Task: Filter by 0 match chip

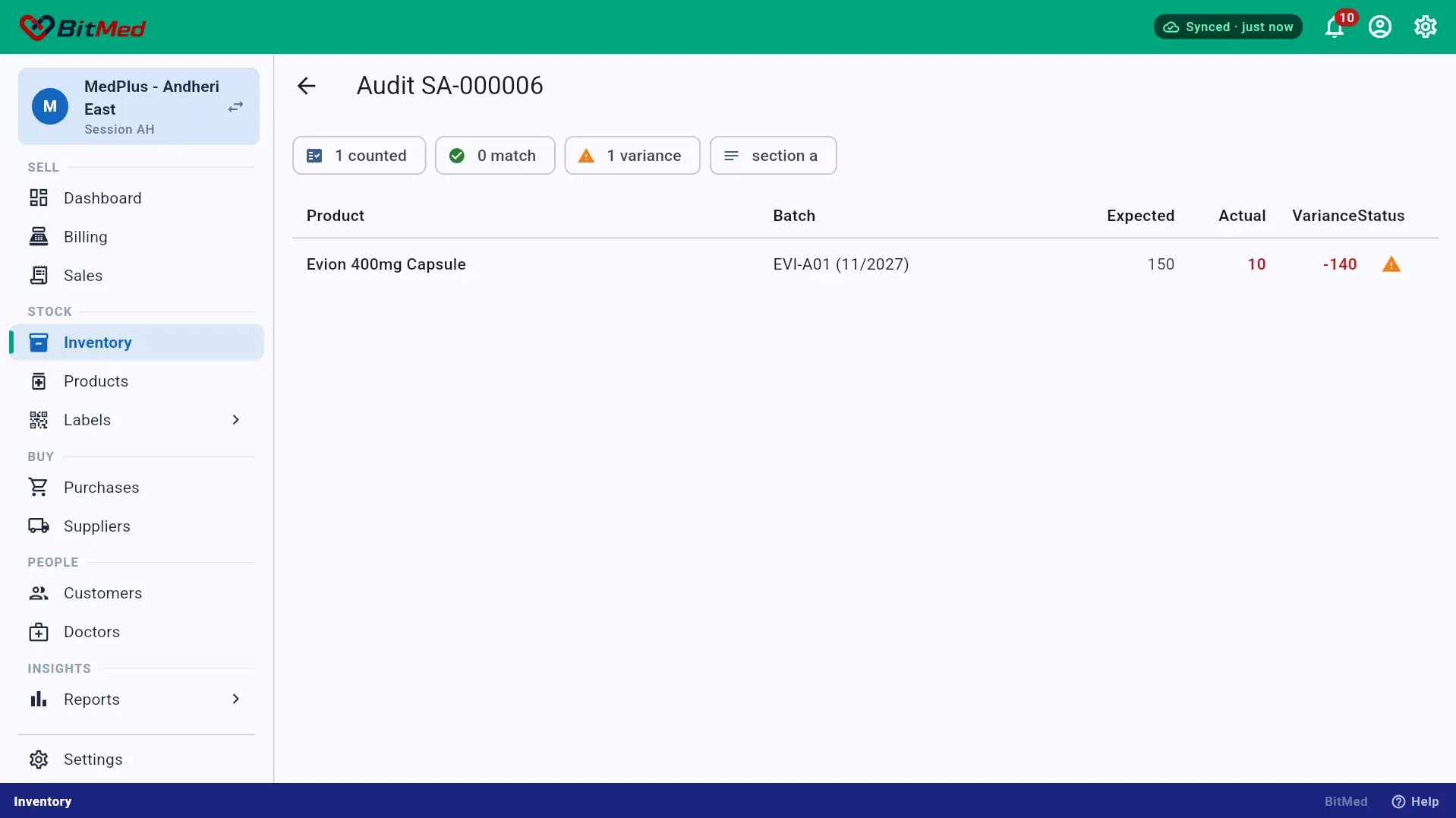Action: (495, 156)
